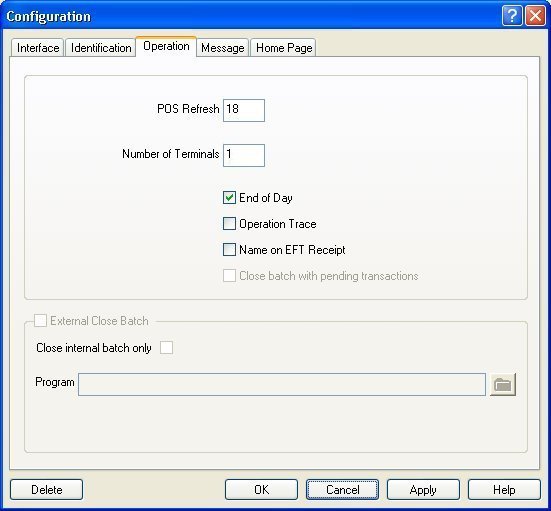Image resolution: width=551 pixels, height=511 pixels.
Task: Confirm settings with the OK button
Action: click(261, 490)
